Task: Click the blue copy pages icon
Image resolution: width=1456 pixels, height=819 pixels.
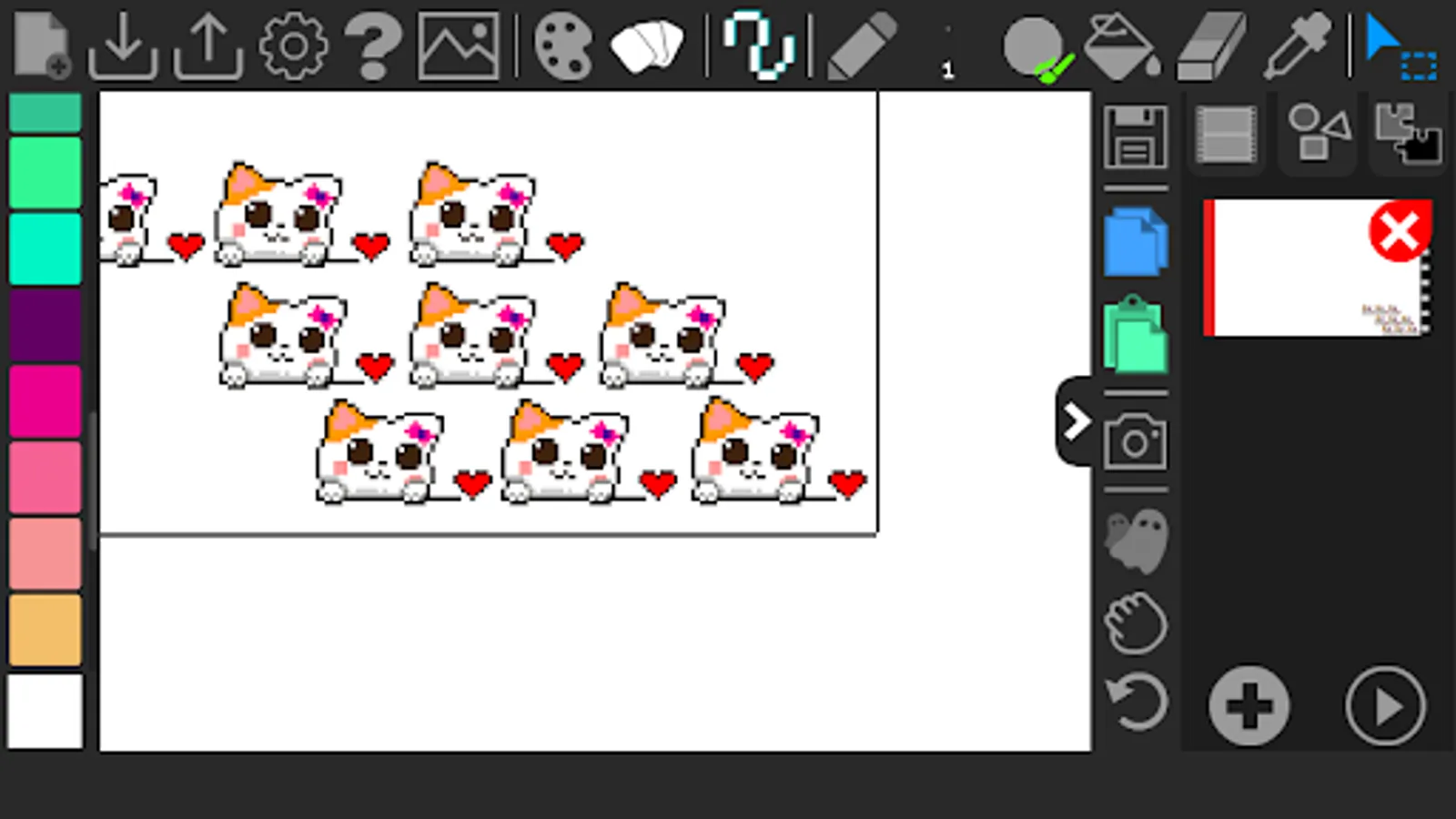Action: 1136,241
